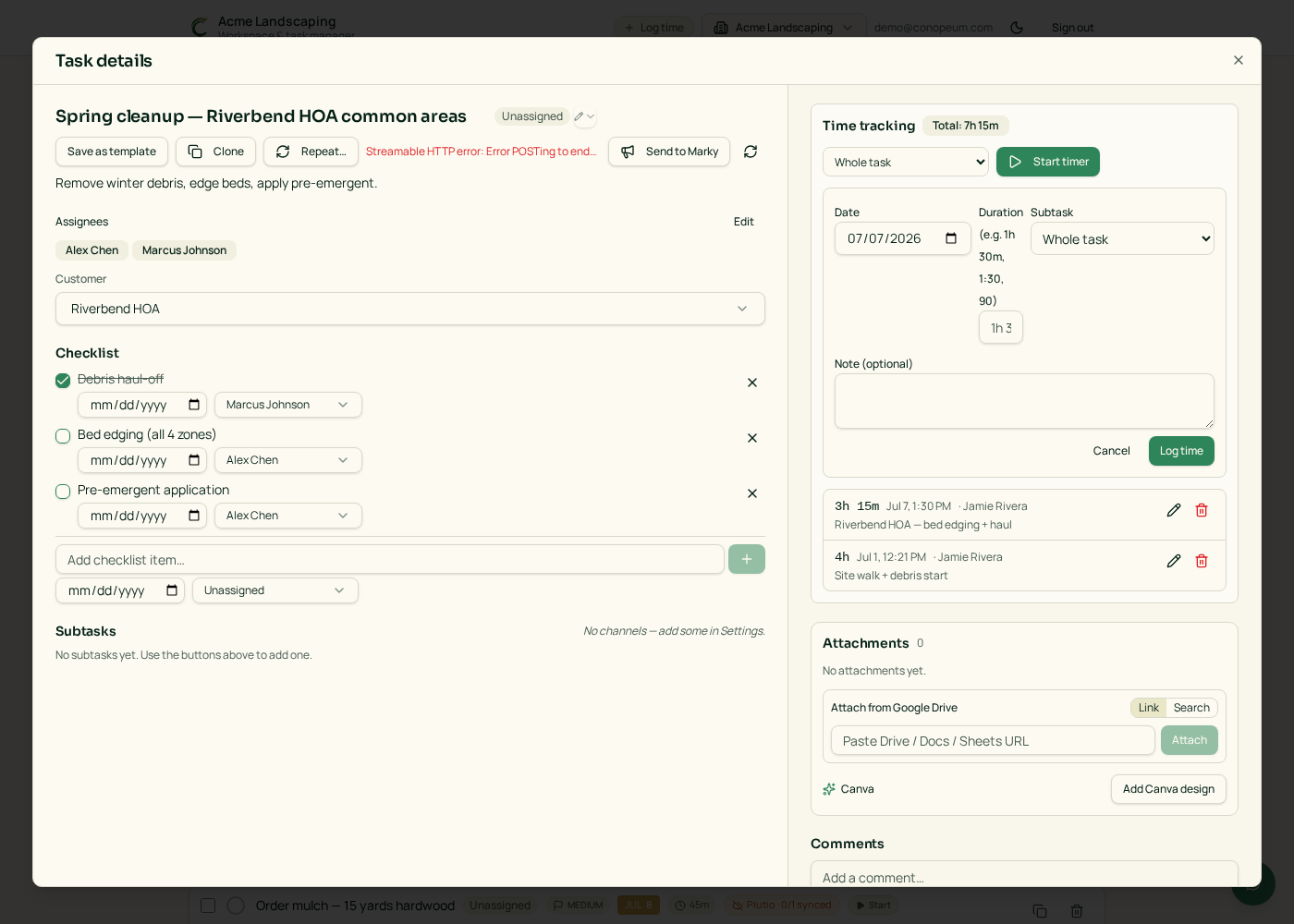Check the Bed edging (all 4 zones) item
The height and width of the screenshot is (924, 1294).
63,436
